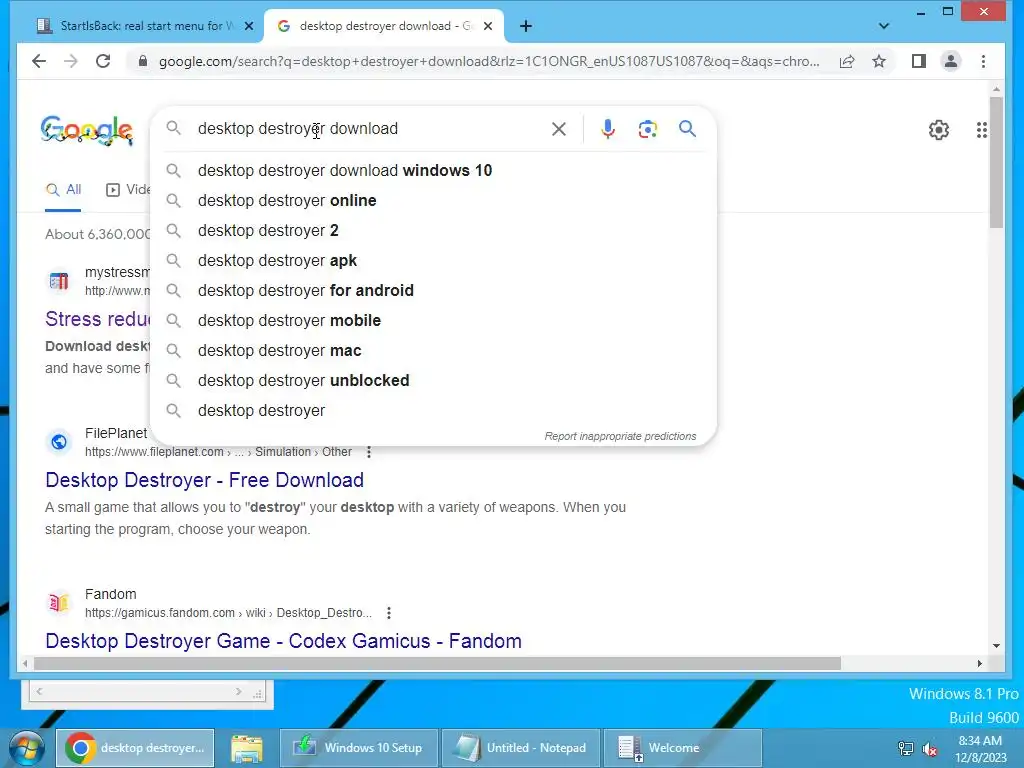Screen dimensions: 1024x768
Task: Click the browser forward arrow
Action: click(71, 61)
